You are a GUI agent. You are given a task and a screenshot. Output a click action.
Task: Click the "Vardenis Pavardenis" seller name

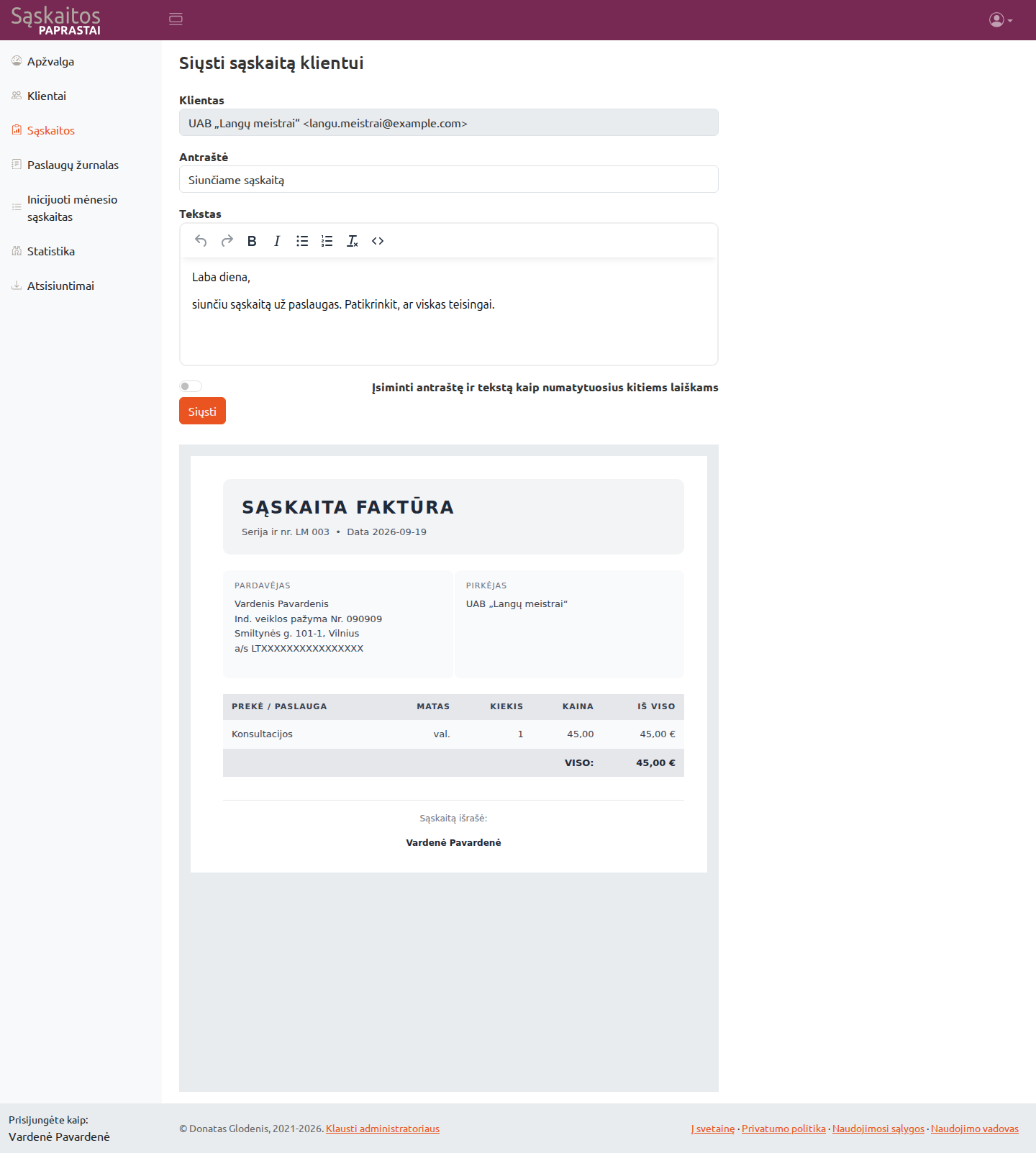[x=281, y=604]
